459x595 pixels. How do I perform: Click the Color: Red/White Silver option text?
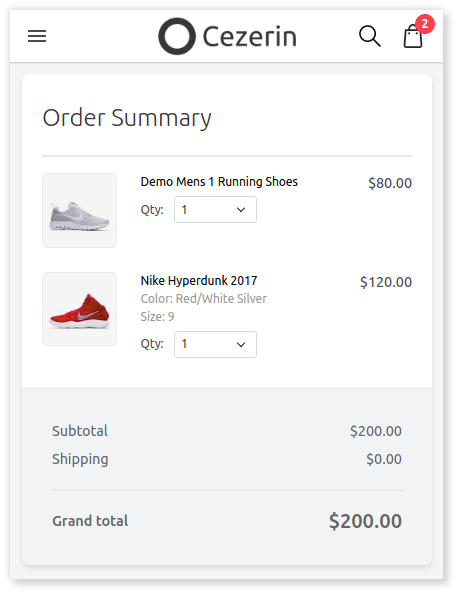point(203,299)
